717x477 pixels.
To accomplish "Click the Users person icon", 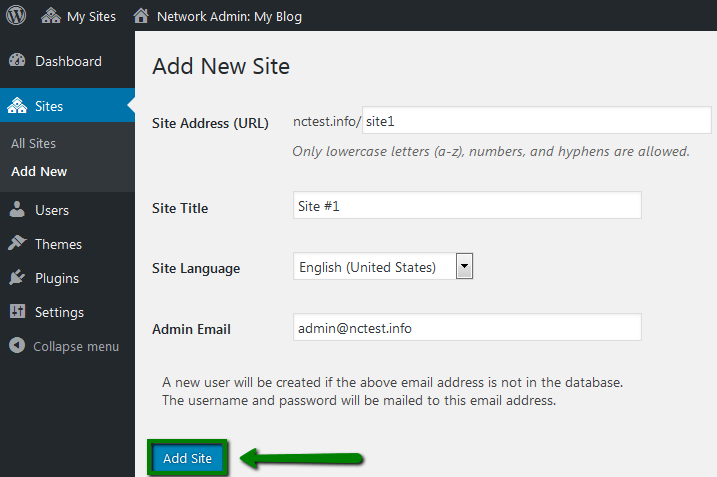I will pos(17,209).
